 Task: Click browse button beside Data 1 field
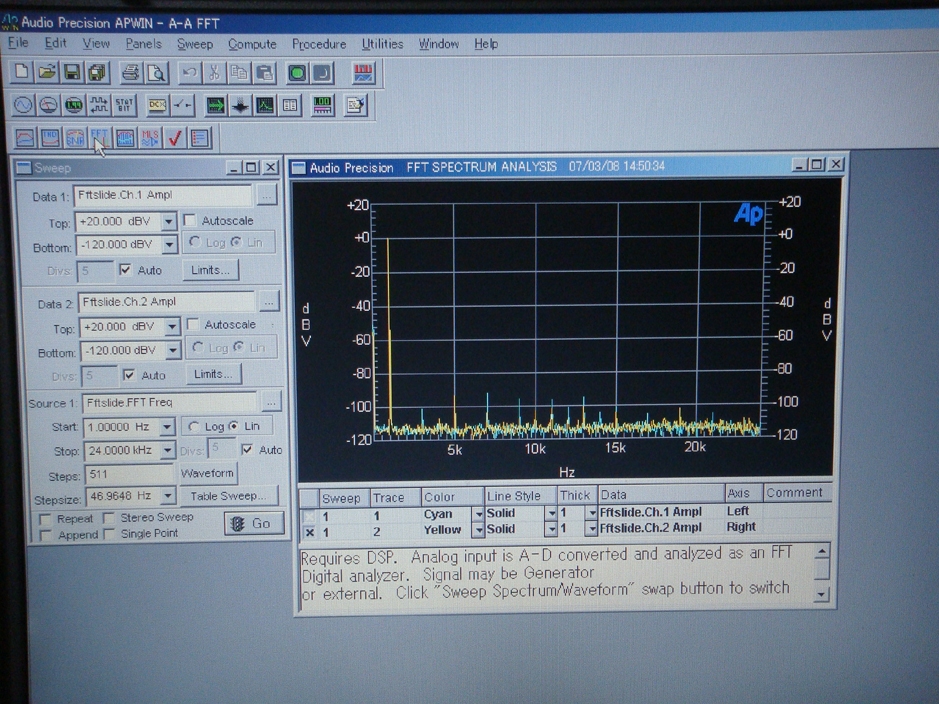(266, 195)
